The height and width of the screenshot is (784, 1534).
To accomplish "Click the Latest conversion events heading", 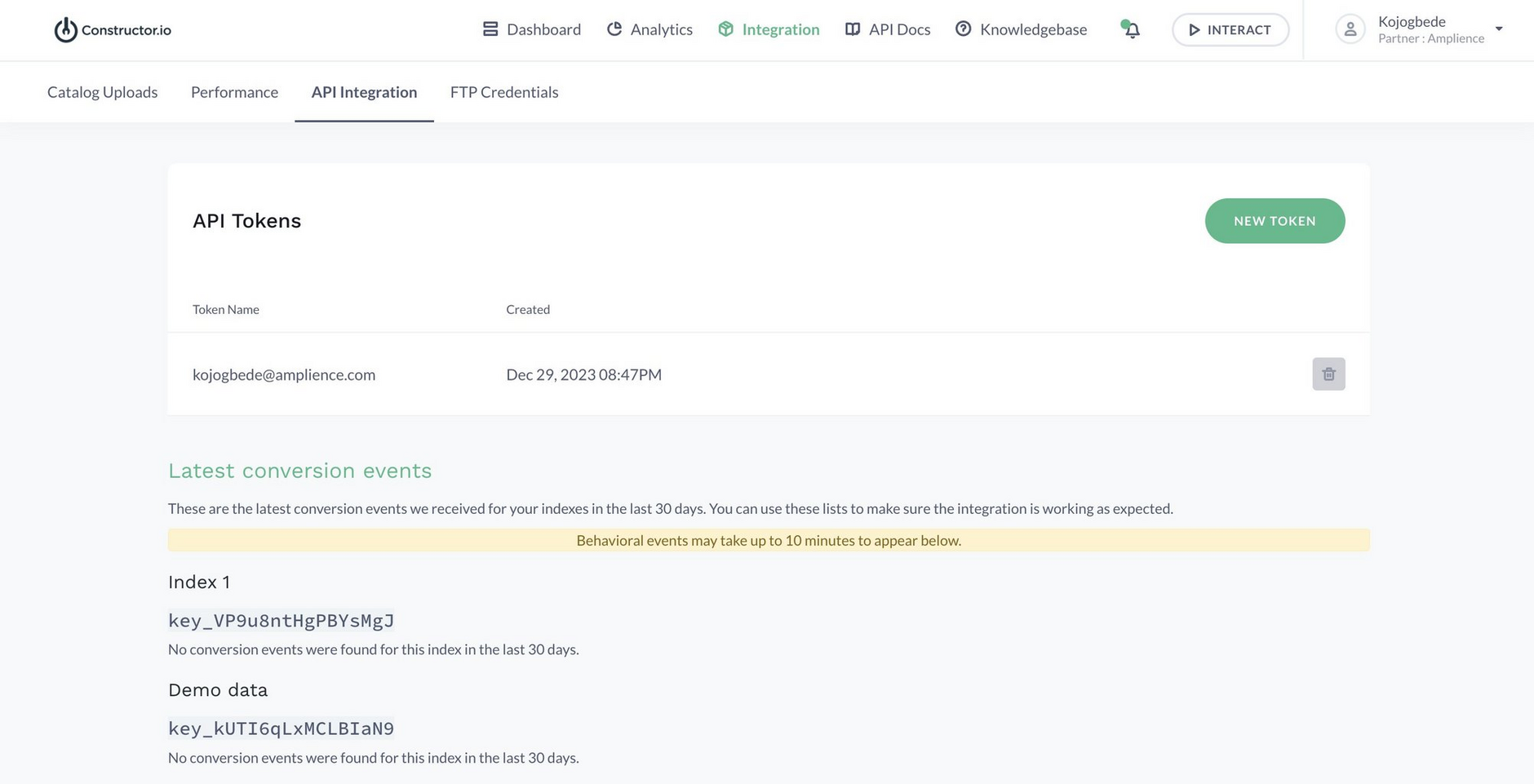I will [x=300, y=471].
